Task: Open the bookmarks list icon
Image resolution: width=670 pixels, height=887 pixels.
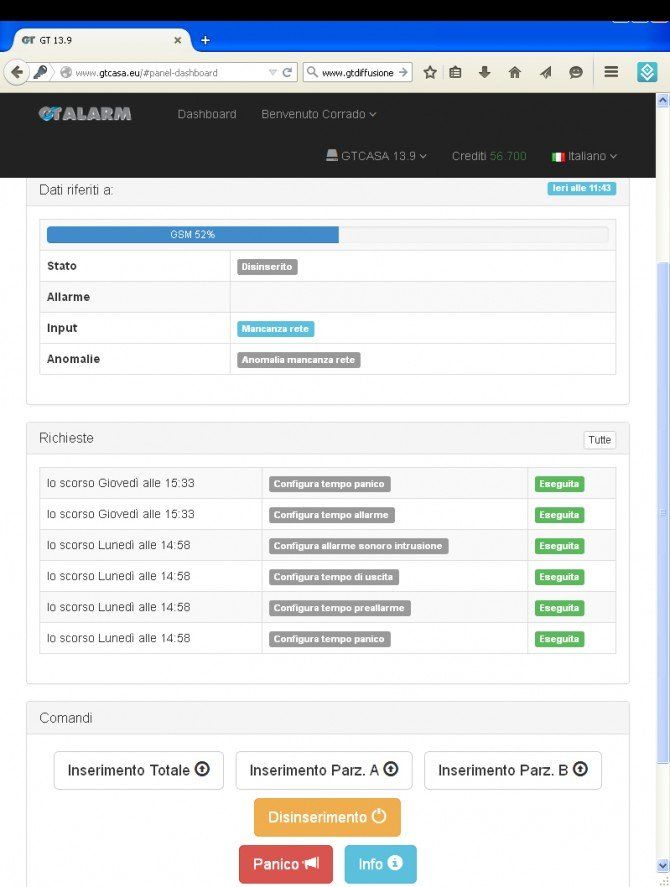Action: point(456,72)
